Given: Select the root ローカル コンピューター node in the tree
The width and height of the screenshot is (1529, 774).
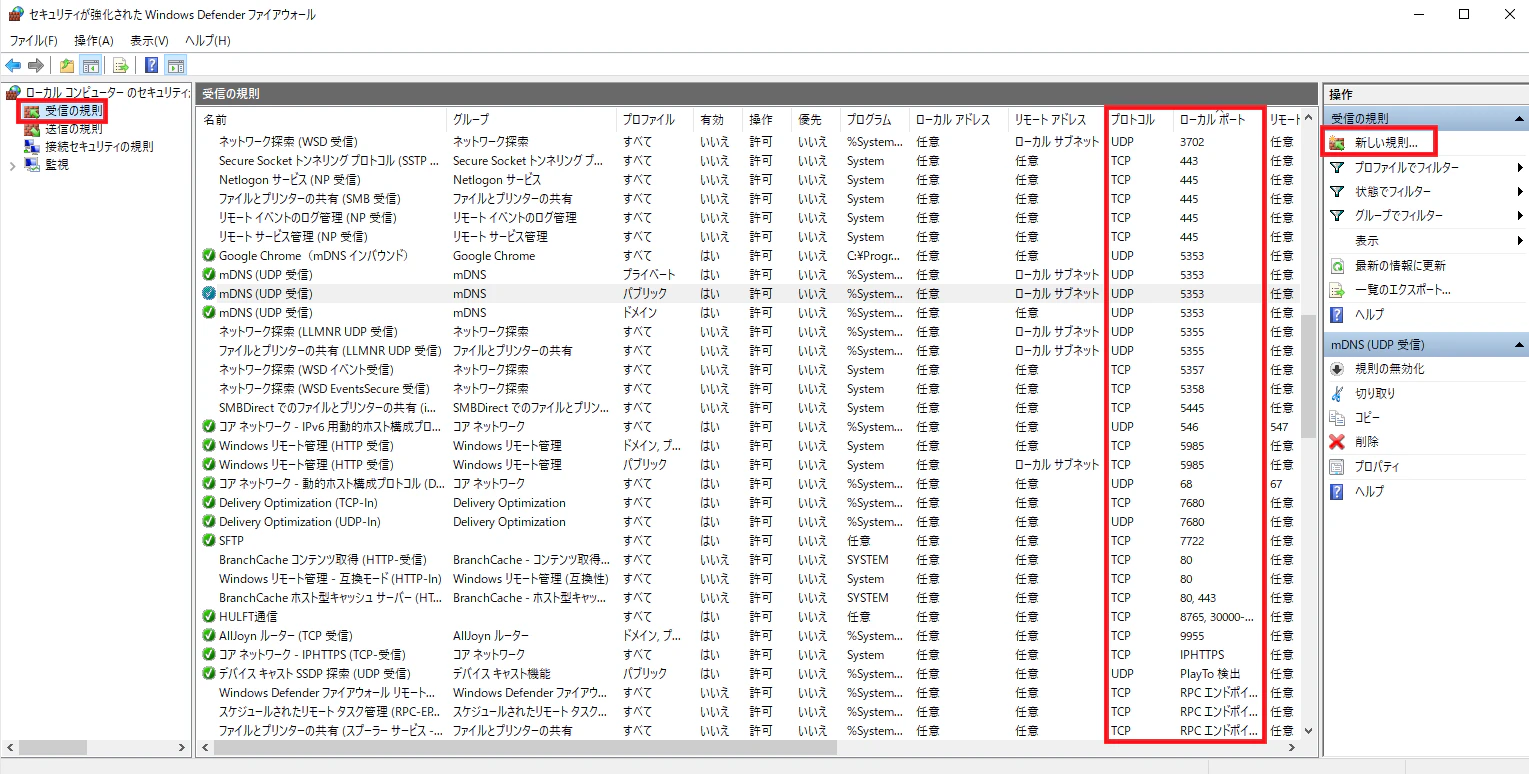Looking at the screenshot, I should tap(107, 93).
